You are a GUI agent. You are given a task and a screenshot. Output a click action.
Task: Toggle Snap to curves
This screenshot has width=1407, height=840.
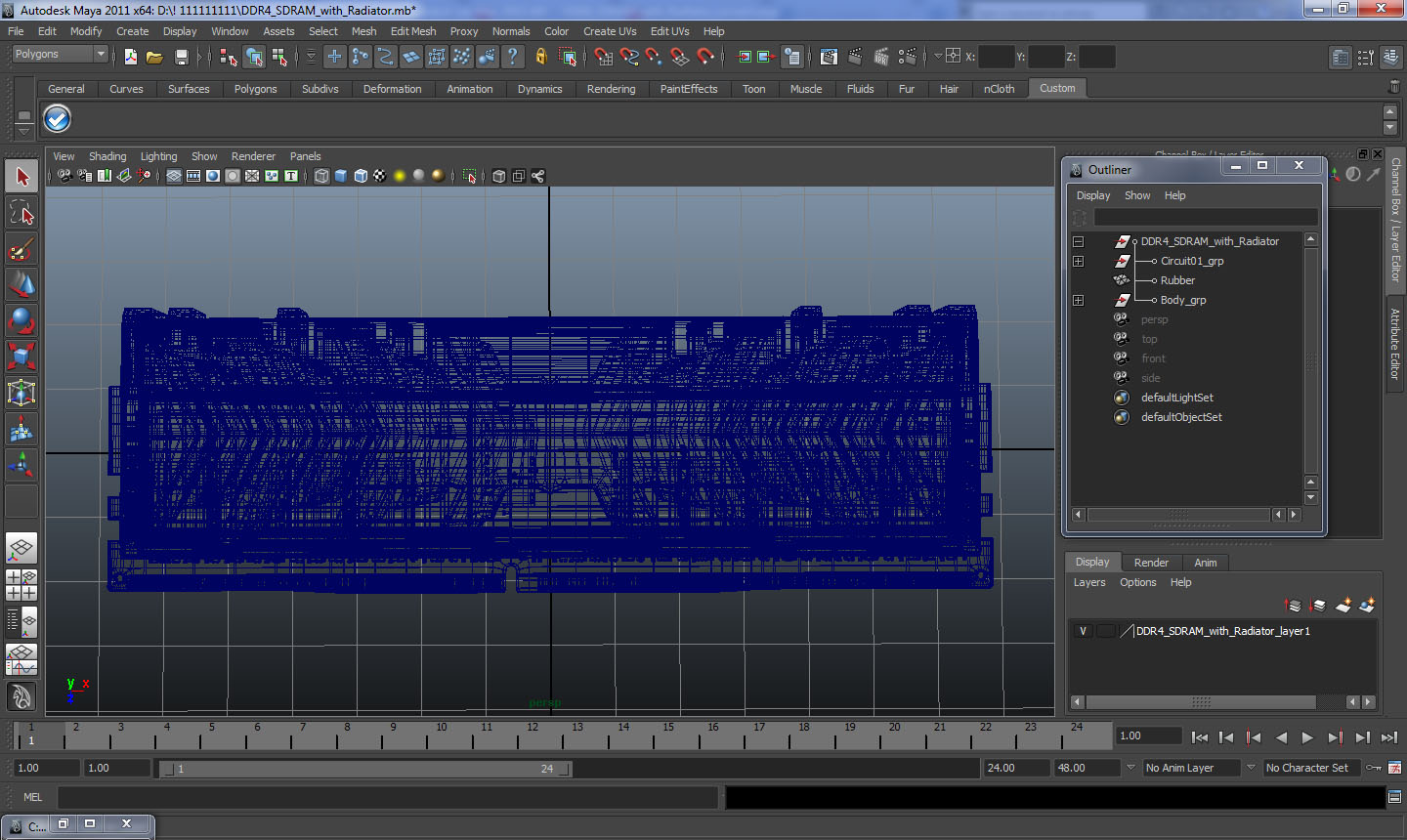[629, 57]
